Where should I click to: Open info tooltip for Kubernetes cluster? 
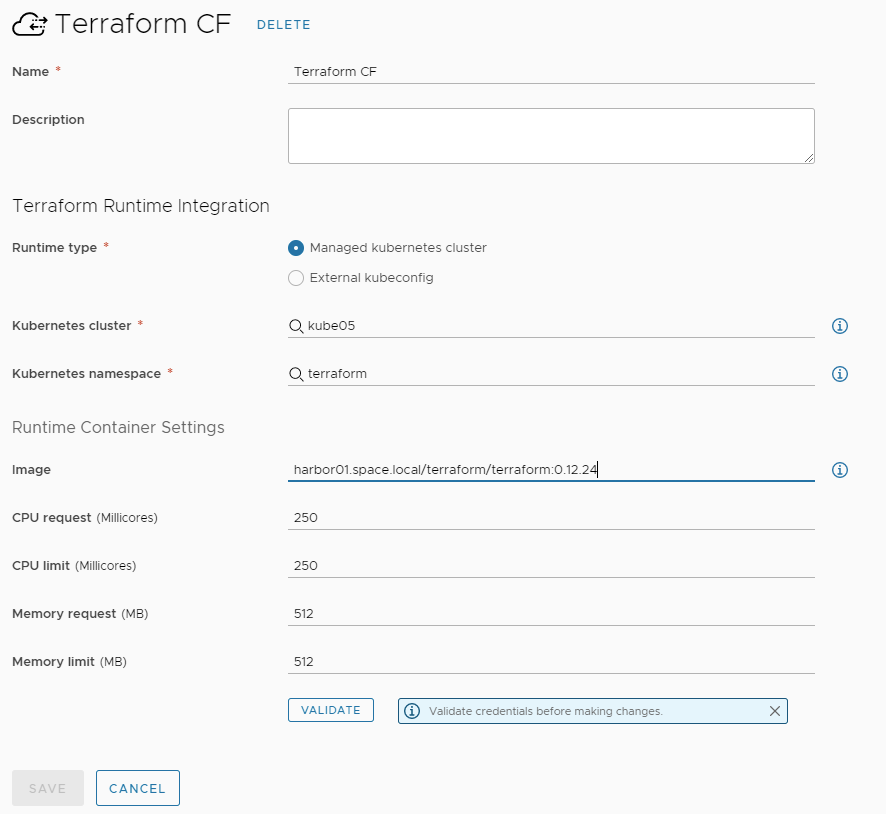840,326
